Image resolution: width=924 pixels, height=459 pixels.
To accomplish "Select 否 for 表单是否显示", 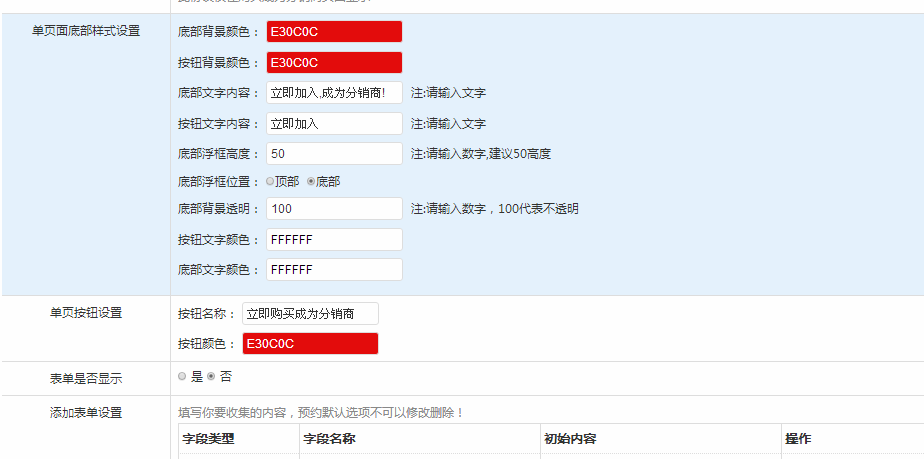I will pyautogui.click(x=211, y=377).
